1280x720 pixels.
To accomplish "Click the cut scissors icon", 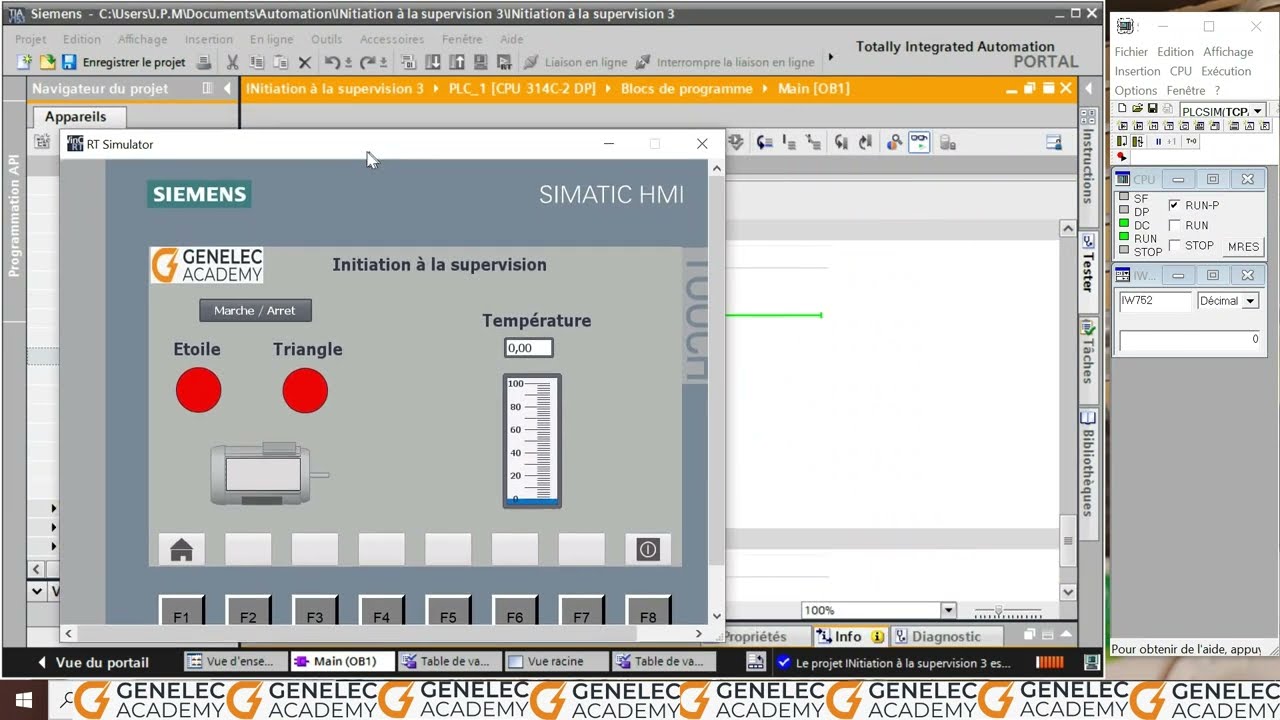I will [232, 62].
